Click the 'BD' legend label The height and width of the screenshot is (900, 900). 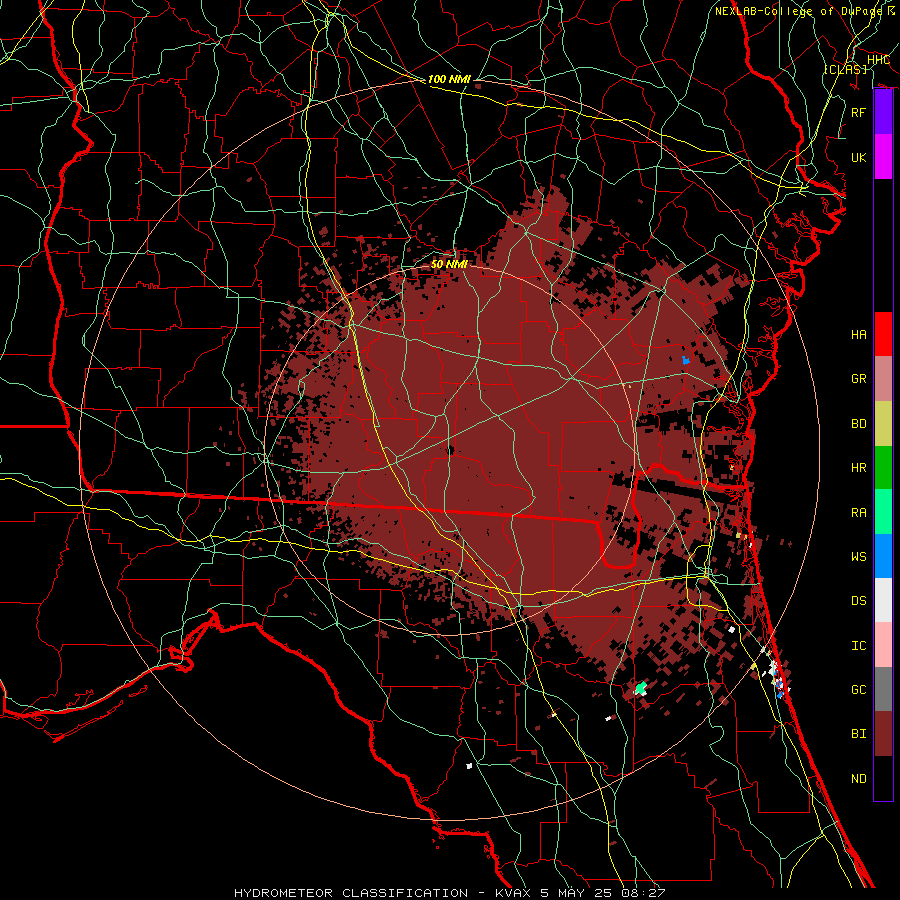point(859,424)
